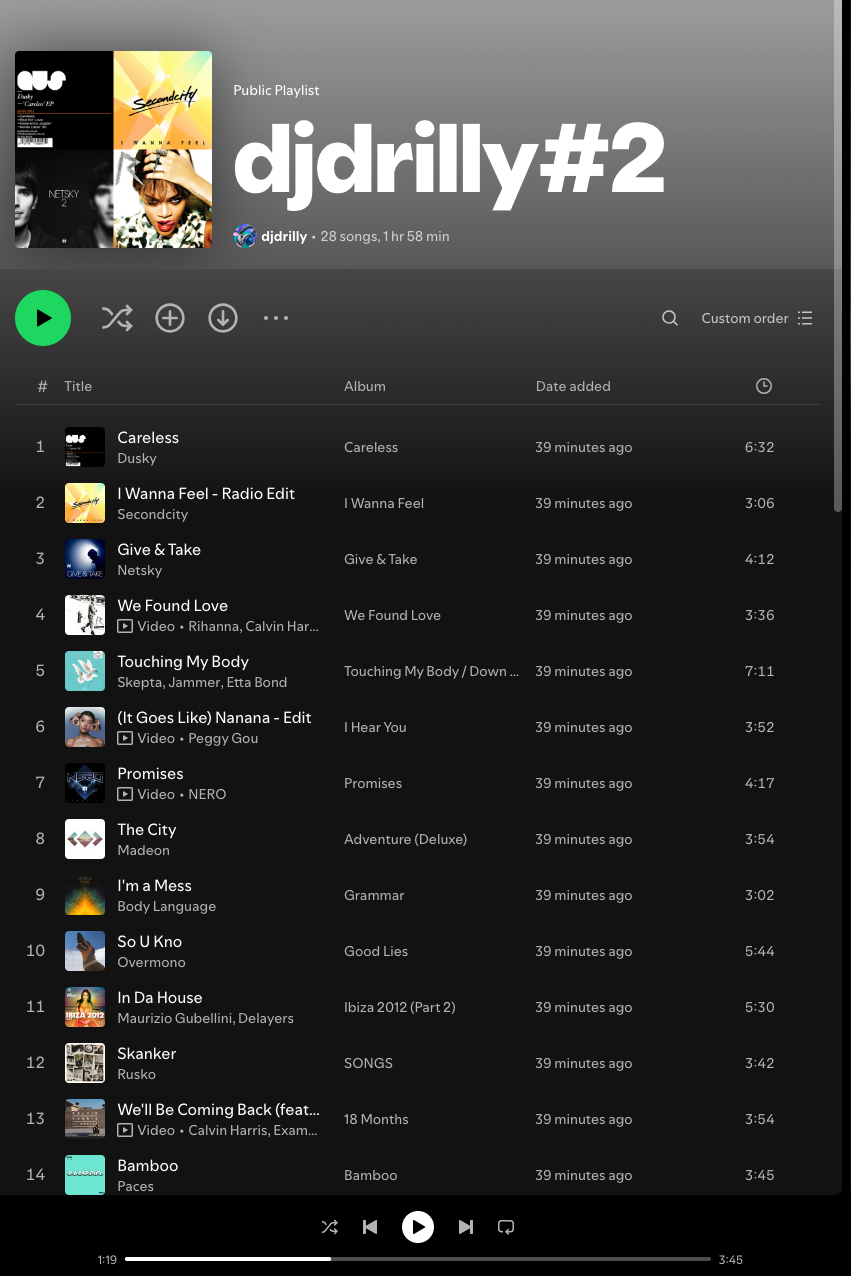
Task: Open the Touching My Body / Down album link
Action: [x=432, y=671]
